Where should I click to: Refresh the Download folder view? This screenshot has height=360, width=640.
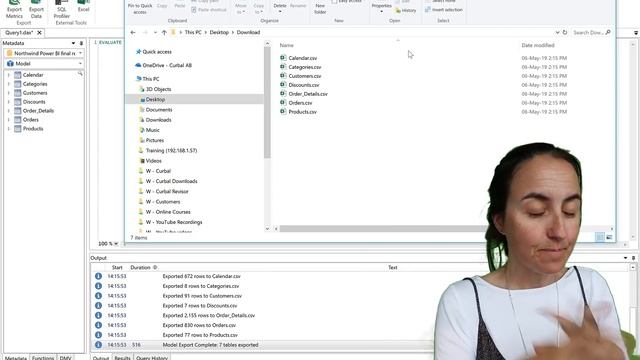[x=565, y=32]
